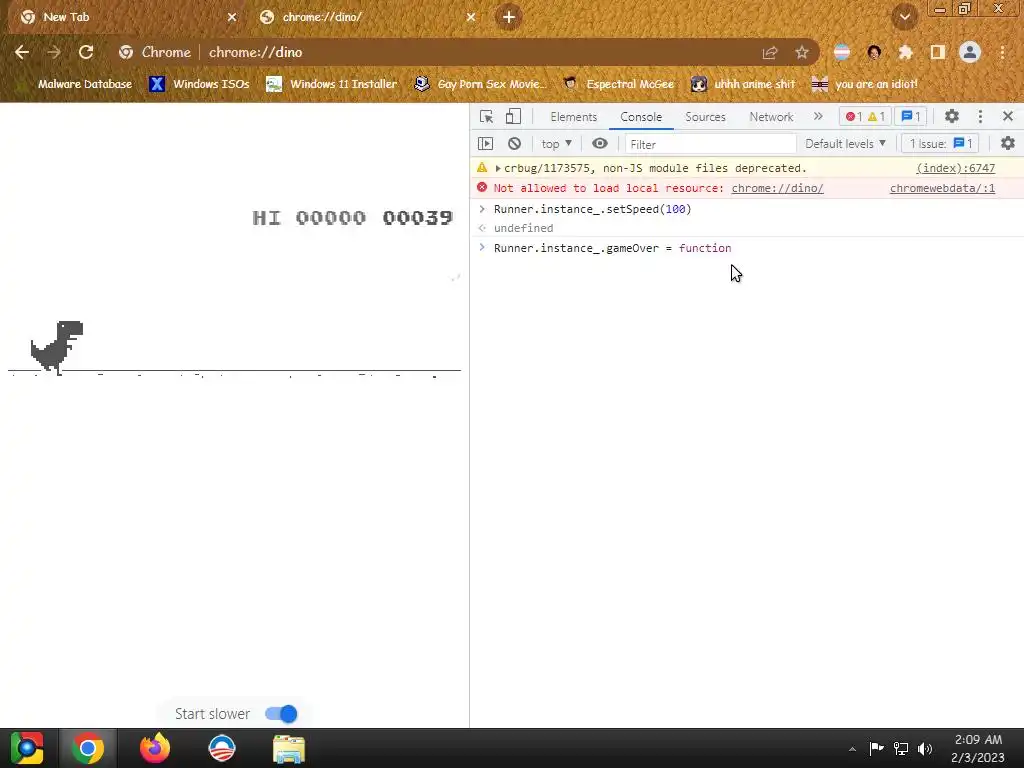The height and width of the screenshot is (768, 1024).
Task: Open the (index):6747 source link
Action: pos(955,168)
